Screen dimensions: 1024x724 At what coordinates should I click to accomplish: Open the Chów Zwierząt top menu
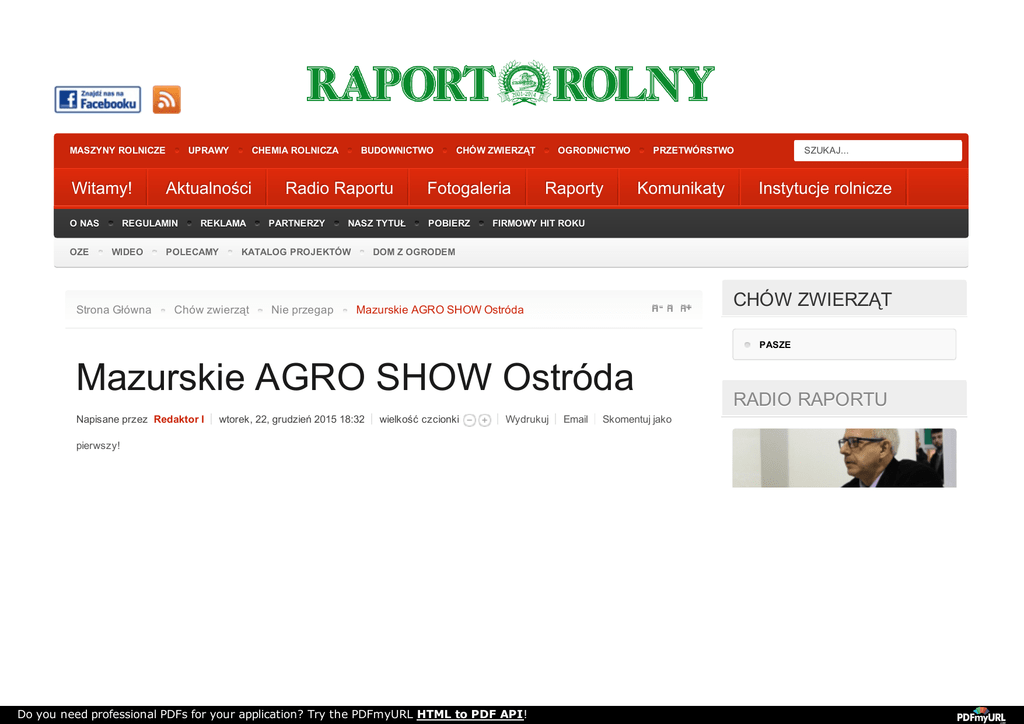click(x=495, y=151)
